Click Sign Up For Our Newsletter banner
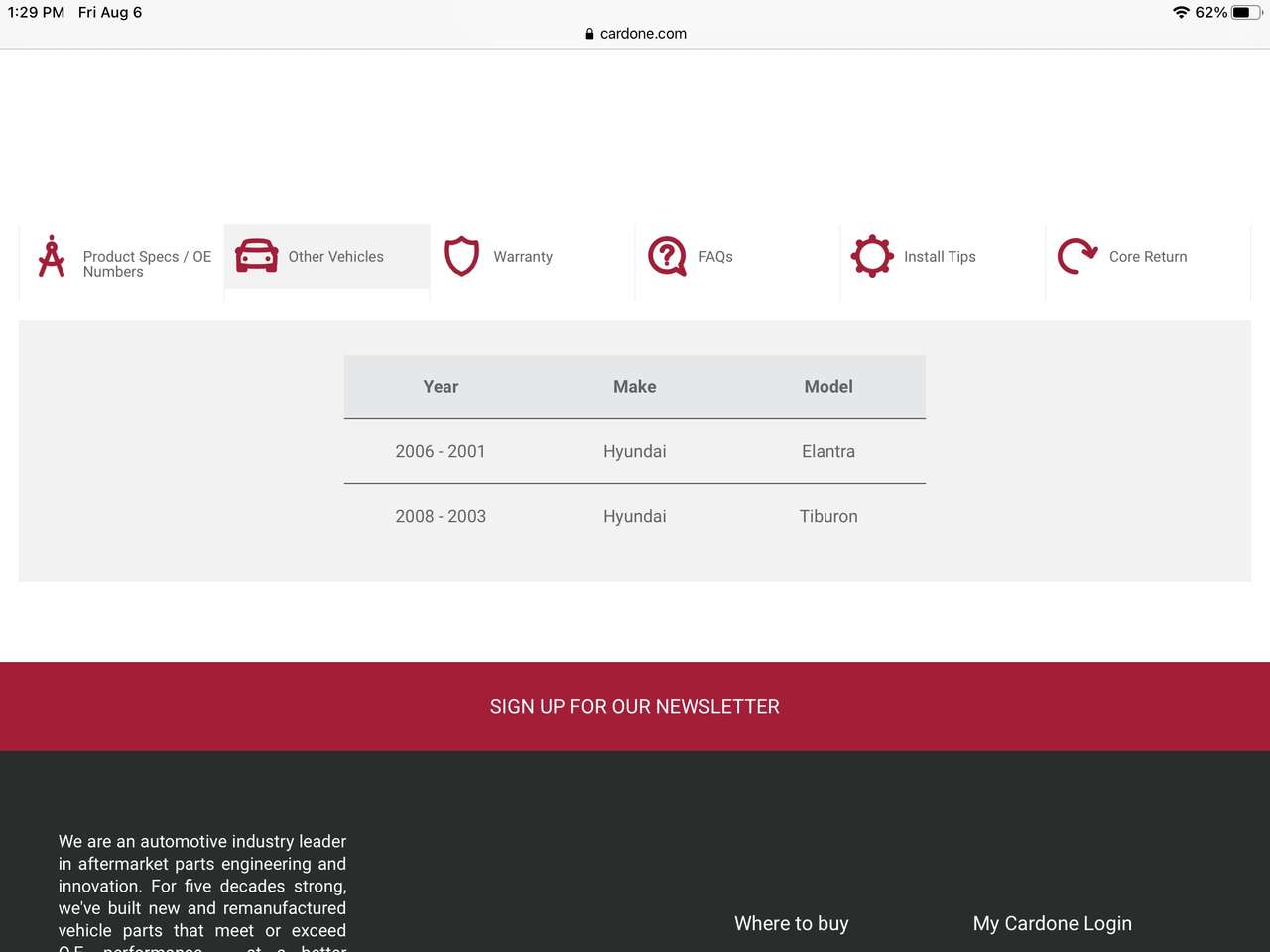This screenshot has height=952, width=1270. (635, 707)
